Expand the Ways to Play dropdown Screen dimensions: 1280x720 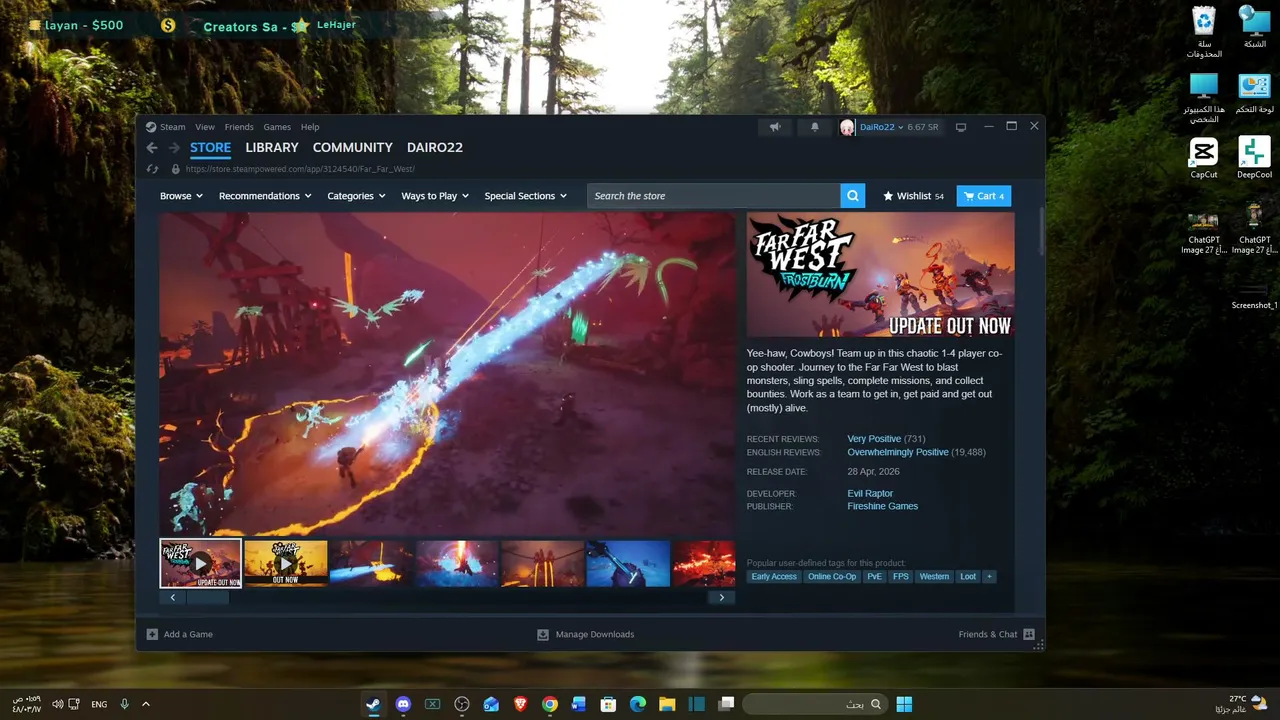[x=435, y=196]
